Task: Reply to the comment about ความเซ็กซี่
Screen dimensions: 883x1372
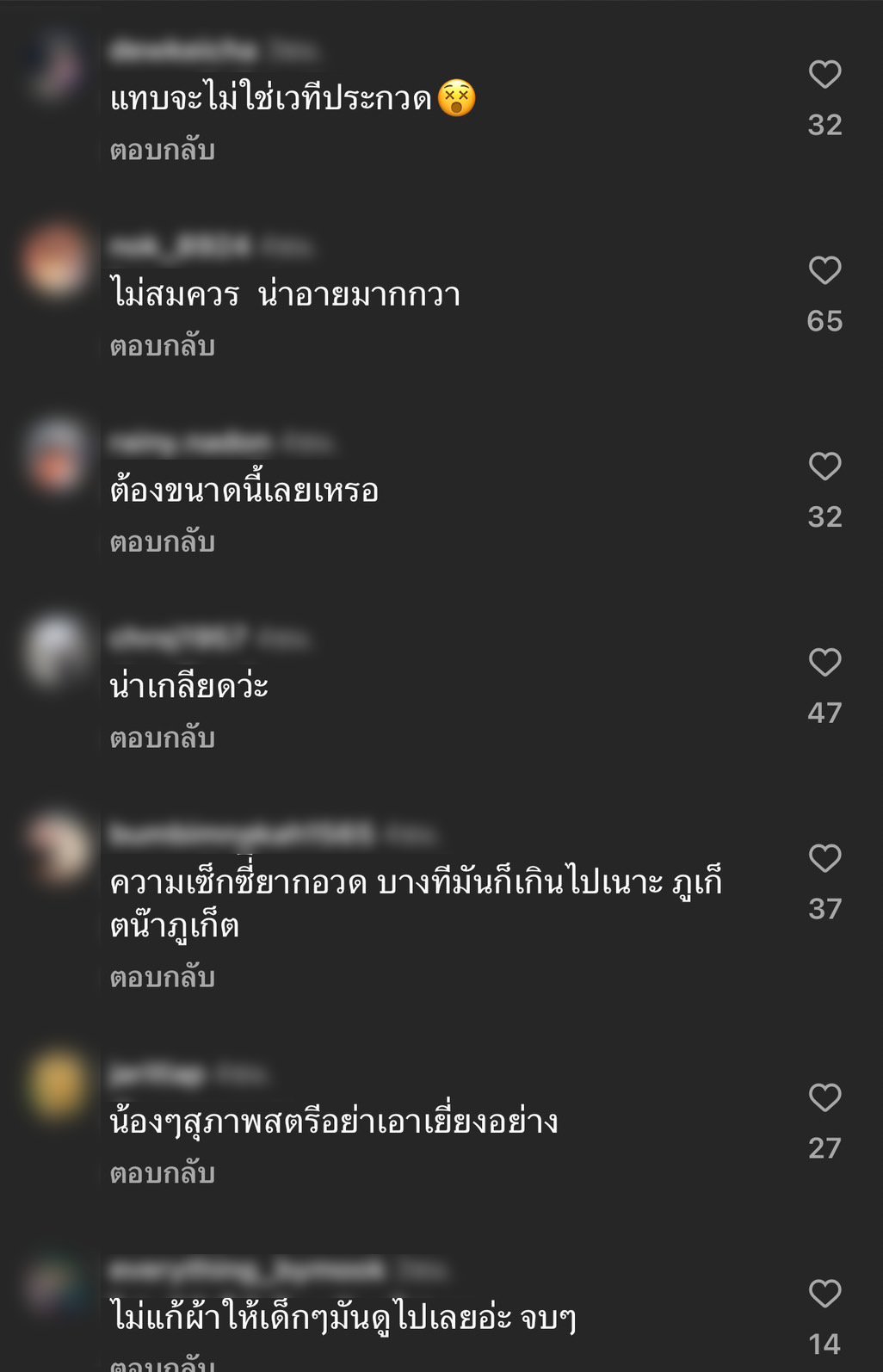Action: (162, 978)
